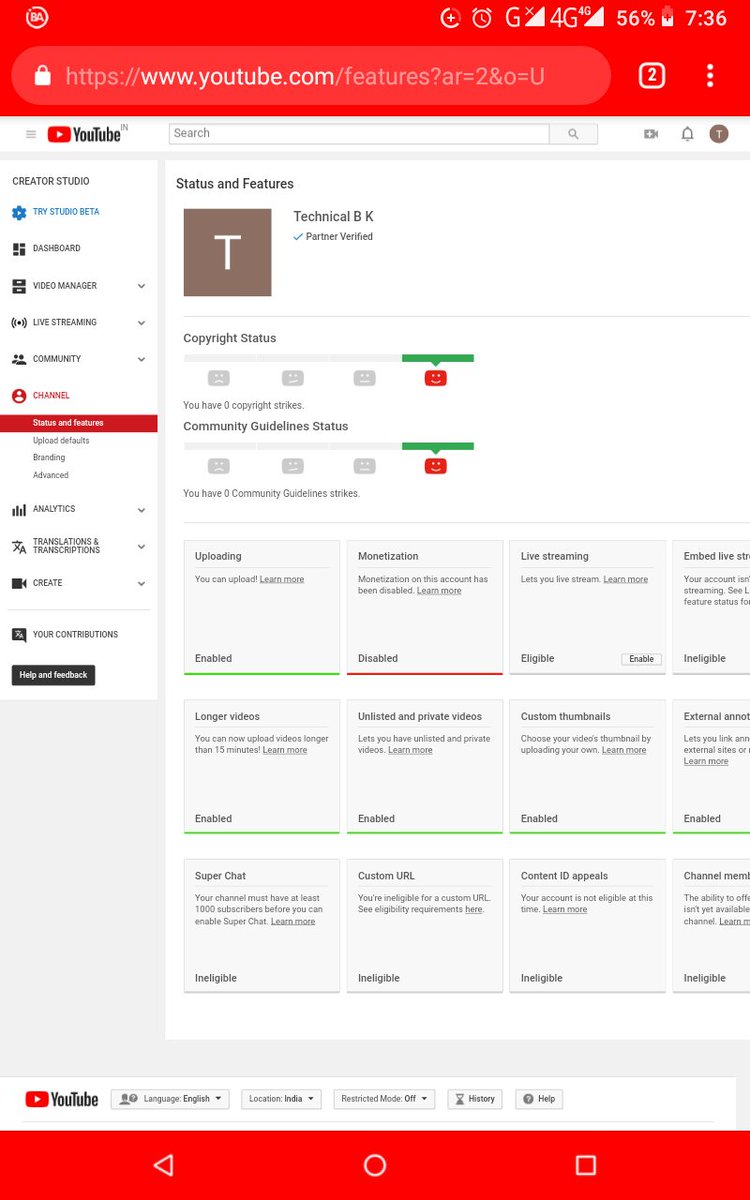Click the footer YouTube logo
The image size is (750, 1200).
tap(62, 1099)
